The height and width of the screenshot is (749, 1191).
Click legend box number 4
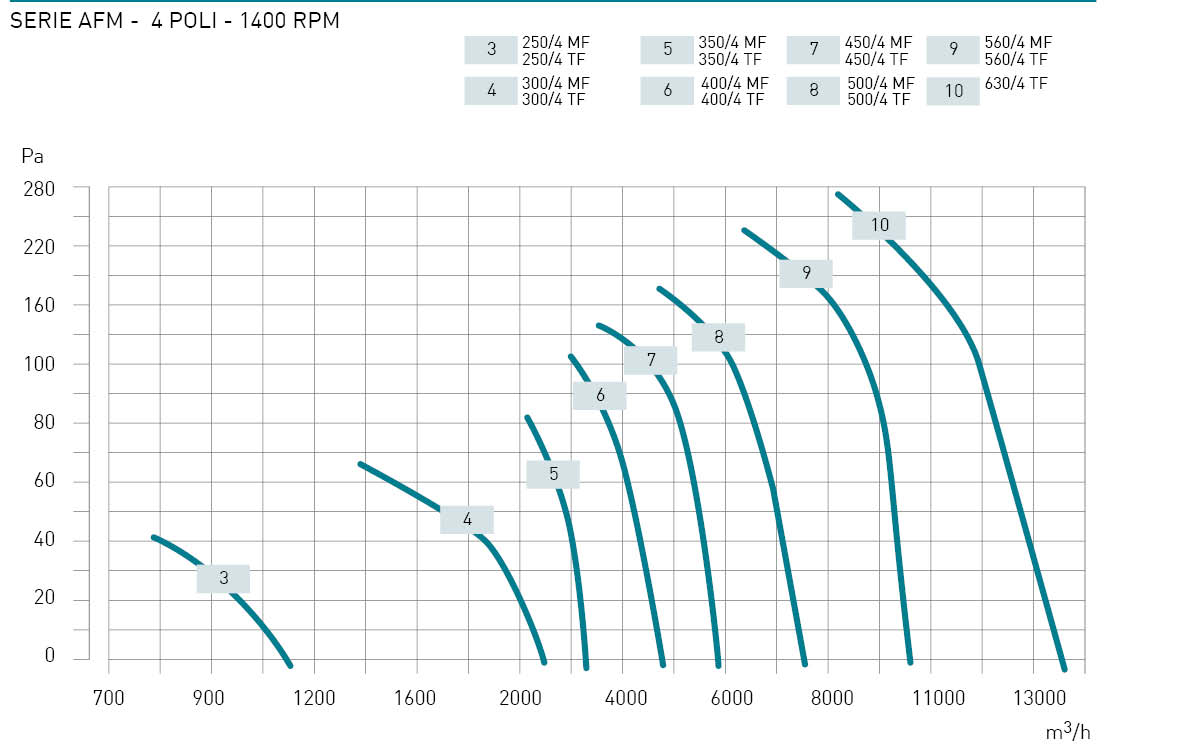point(491,91)
